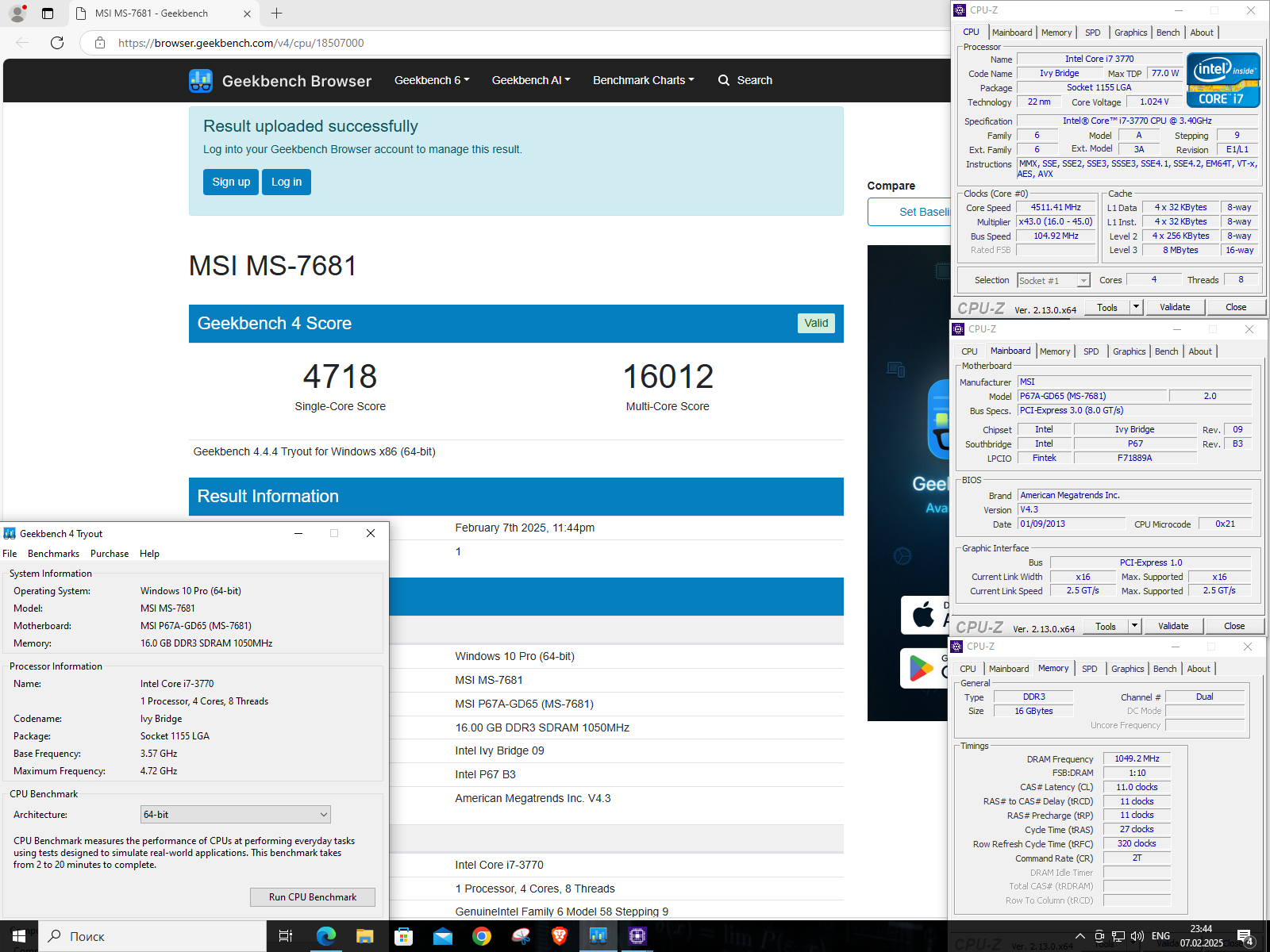Click CPU-Z icon on taskbar

(637, 936)
